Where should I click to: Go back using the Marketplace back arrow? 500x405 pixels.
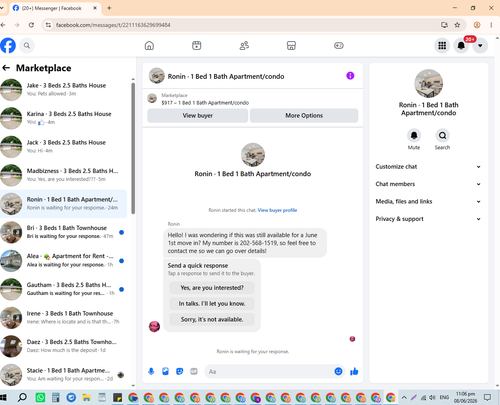coord(6,68)
